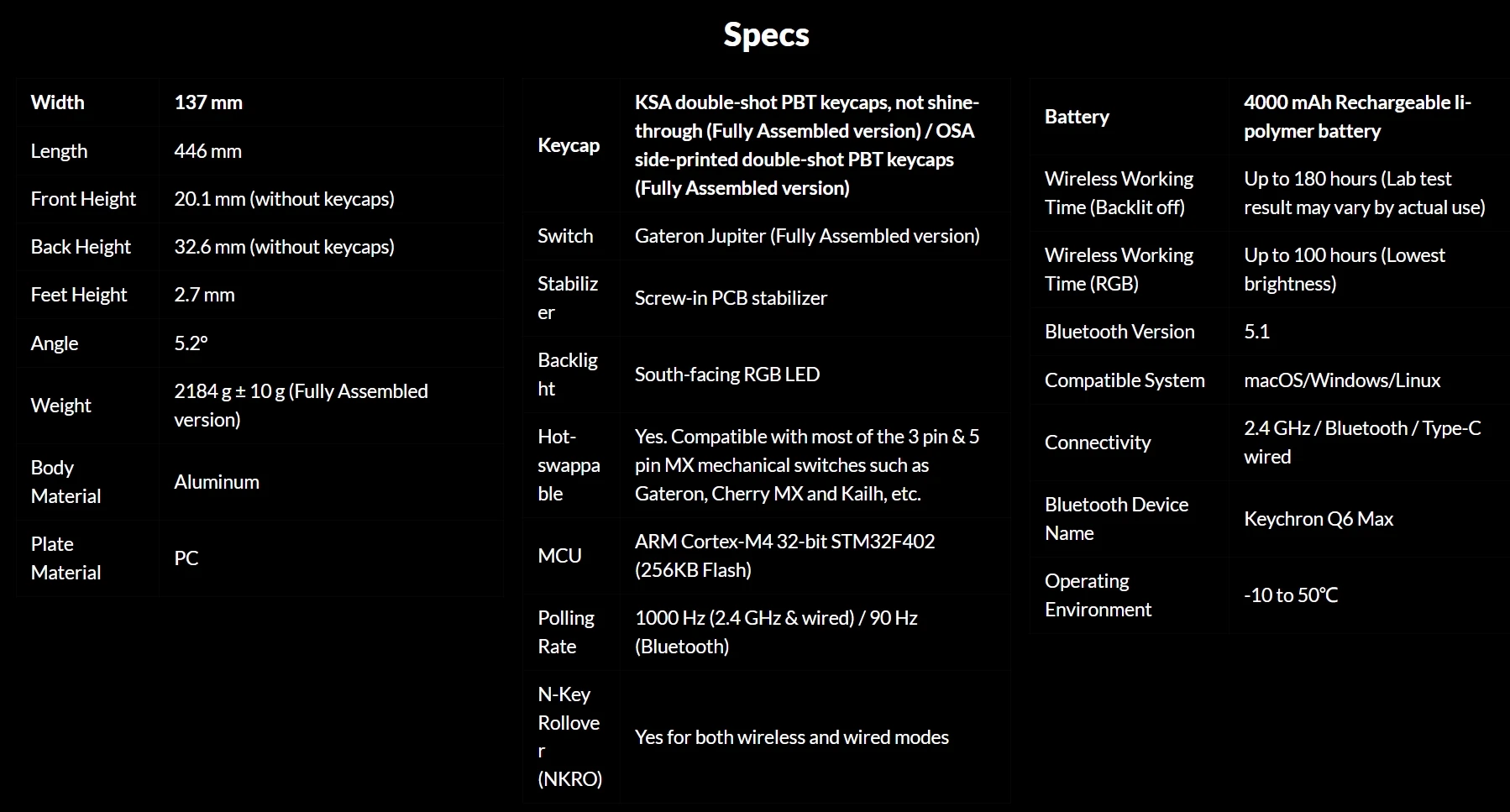This screenshot has width=1510, height=812.
Task: Click the MCU row label
Action: pyautogui.click(x=559, y=556)
